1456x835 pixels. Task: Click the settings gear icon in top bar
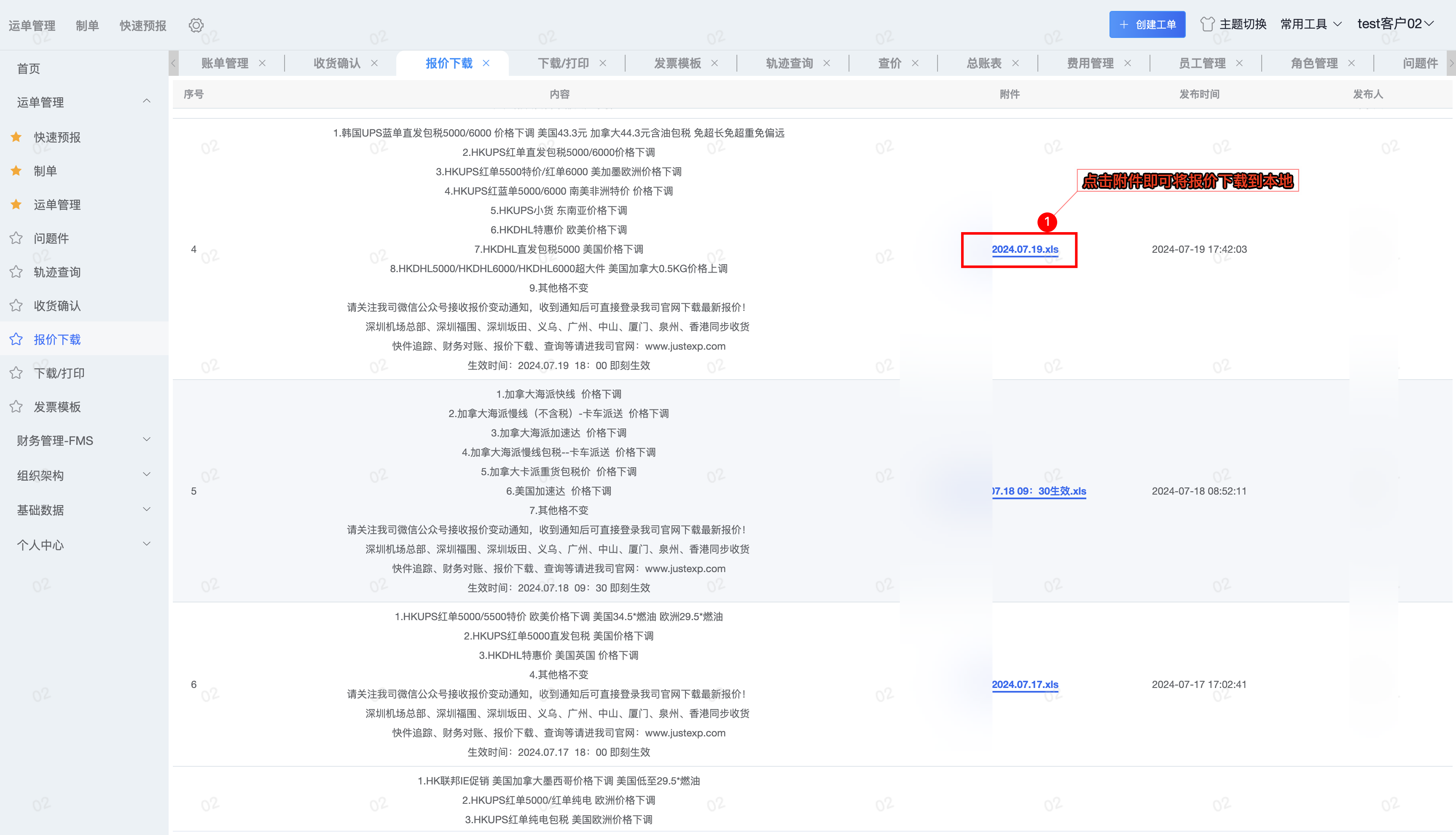[x=196, y=25]
